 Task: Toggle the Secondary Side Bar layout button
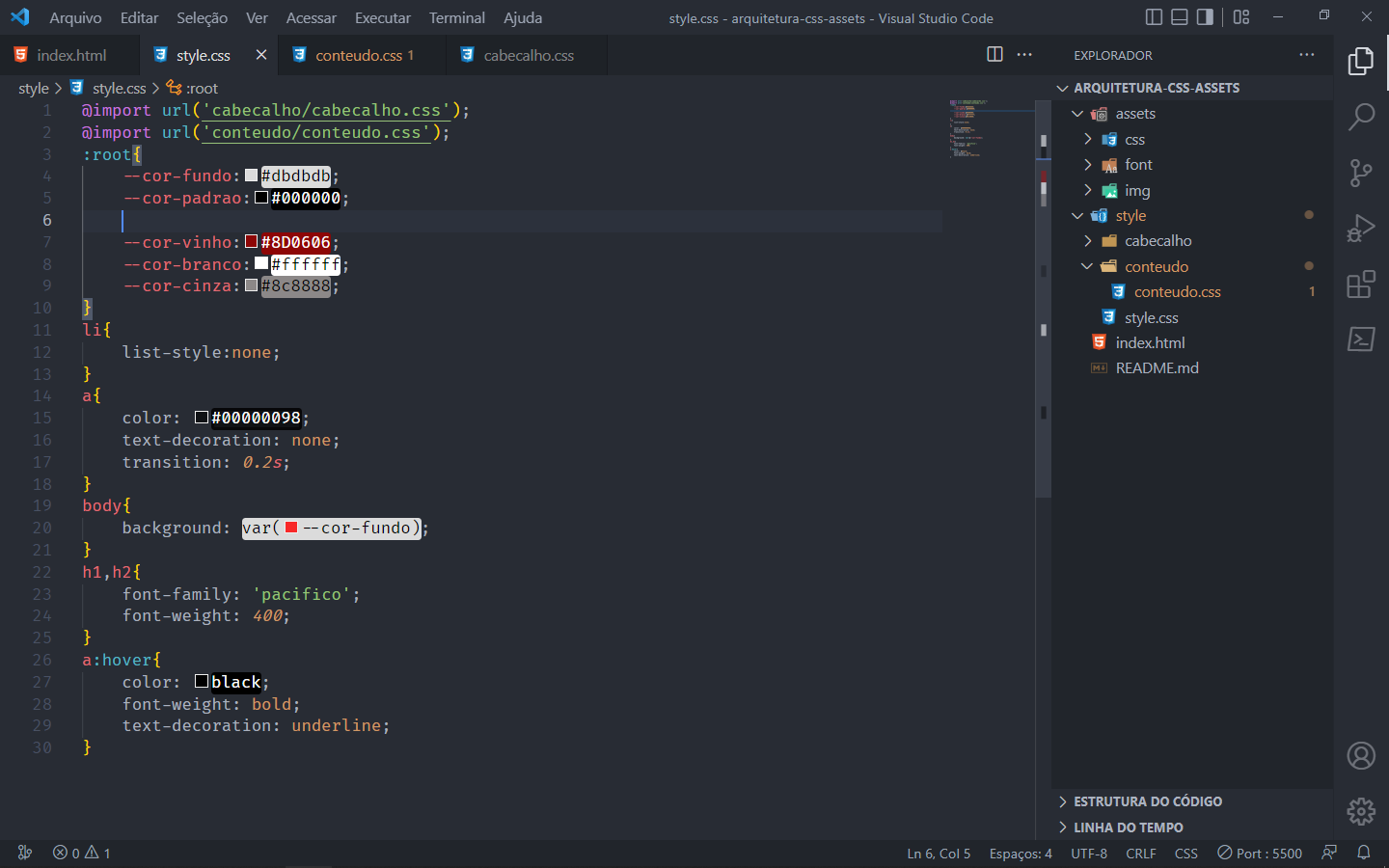(1206, 16)
